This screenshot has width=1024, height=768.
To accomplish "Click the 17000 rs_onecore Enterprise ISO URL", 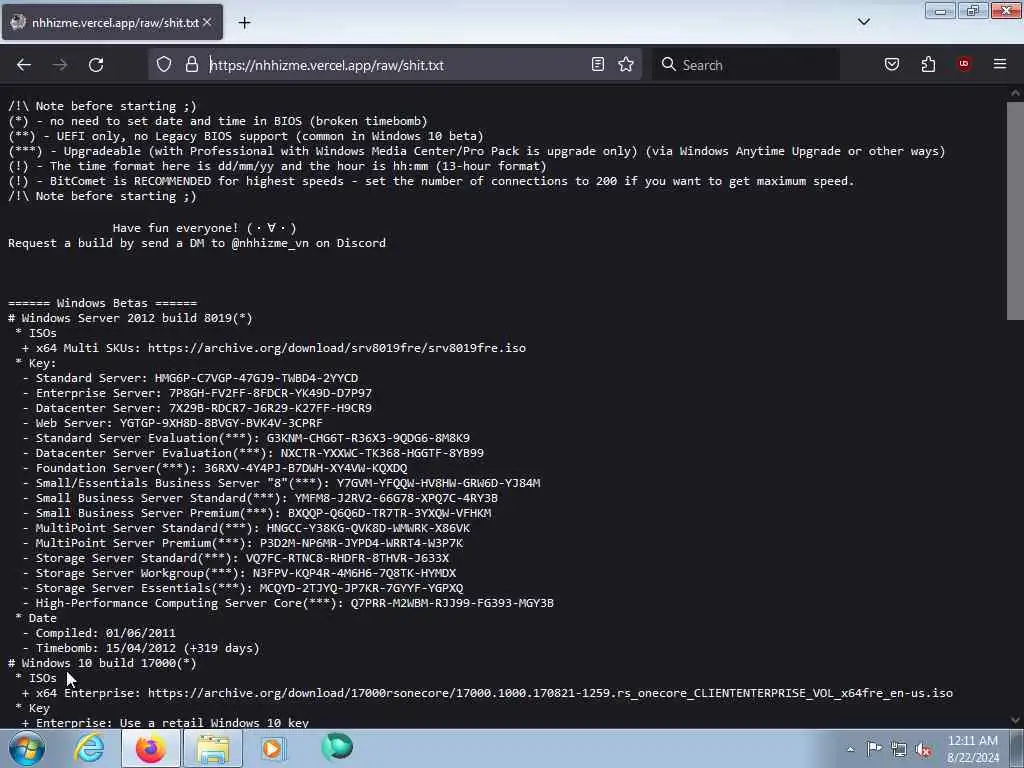I will click(x=550, y=693).
